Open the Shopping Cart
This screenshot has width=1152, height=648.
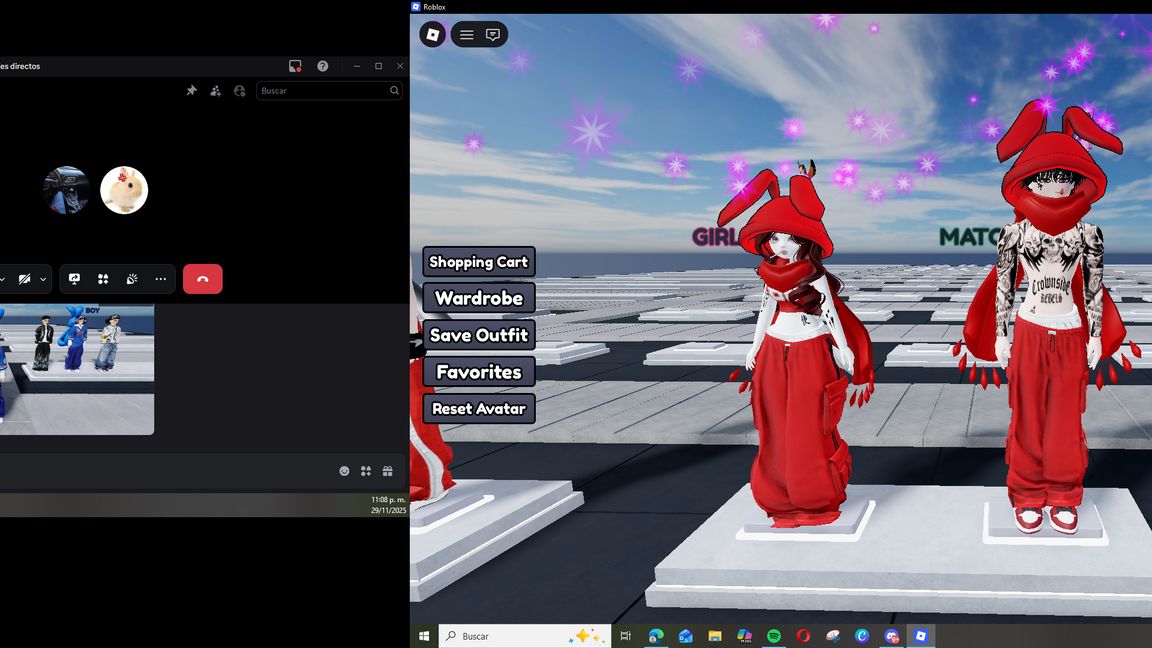point(479,262)
